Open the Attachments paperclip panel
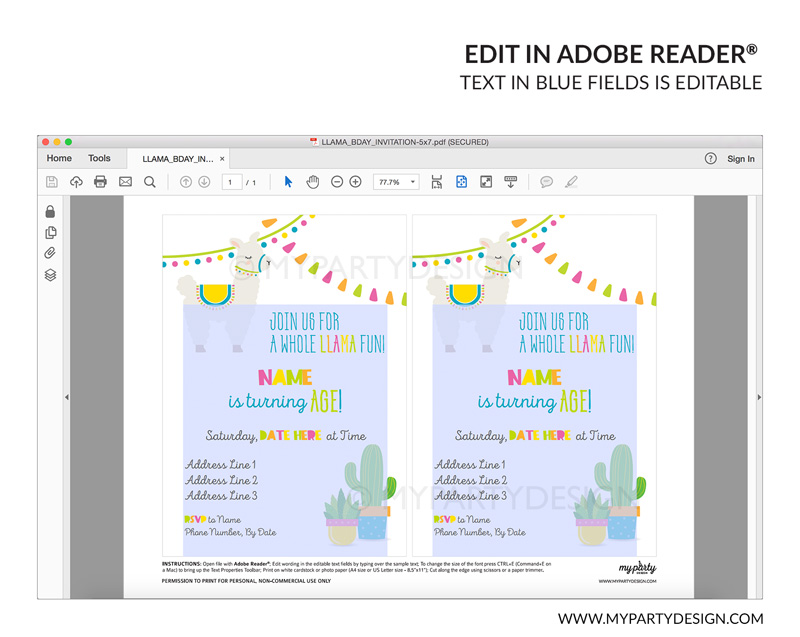The height and width of the screenshot is (637, 800). click(x=50, y=254)
